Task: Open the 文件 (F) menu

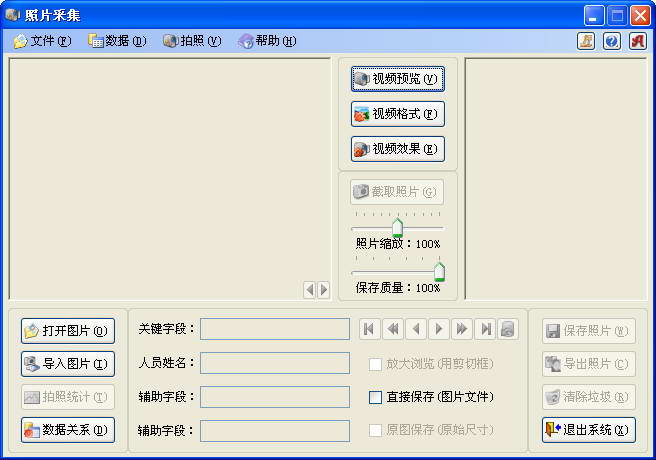Action: pos(42,41)
